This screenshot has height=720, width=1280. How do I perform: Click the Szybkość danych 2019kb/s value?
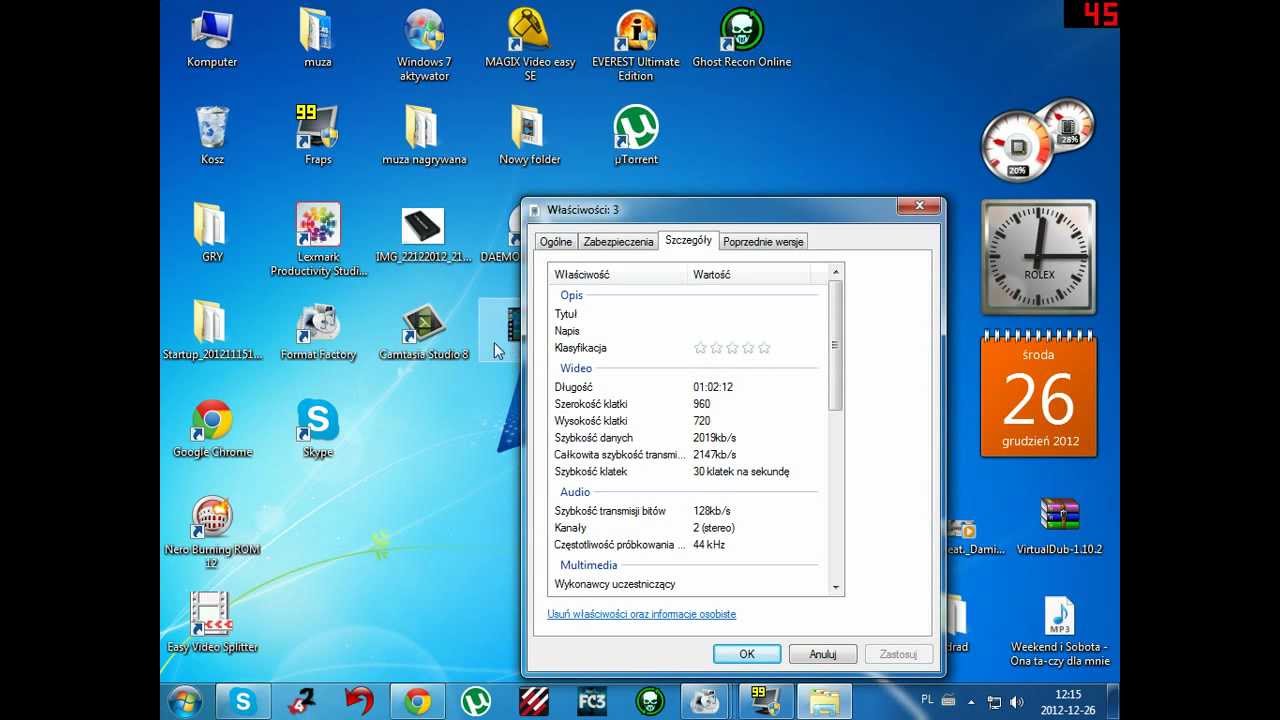(x=713, y=438)
